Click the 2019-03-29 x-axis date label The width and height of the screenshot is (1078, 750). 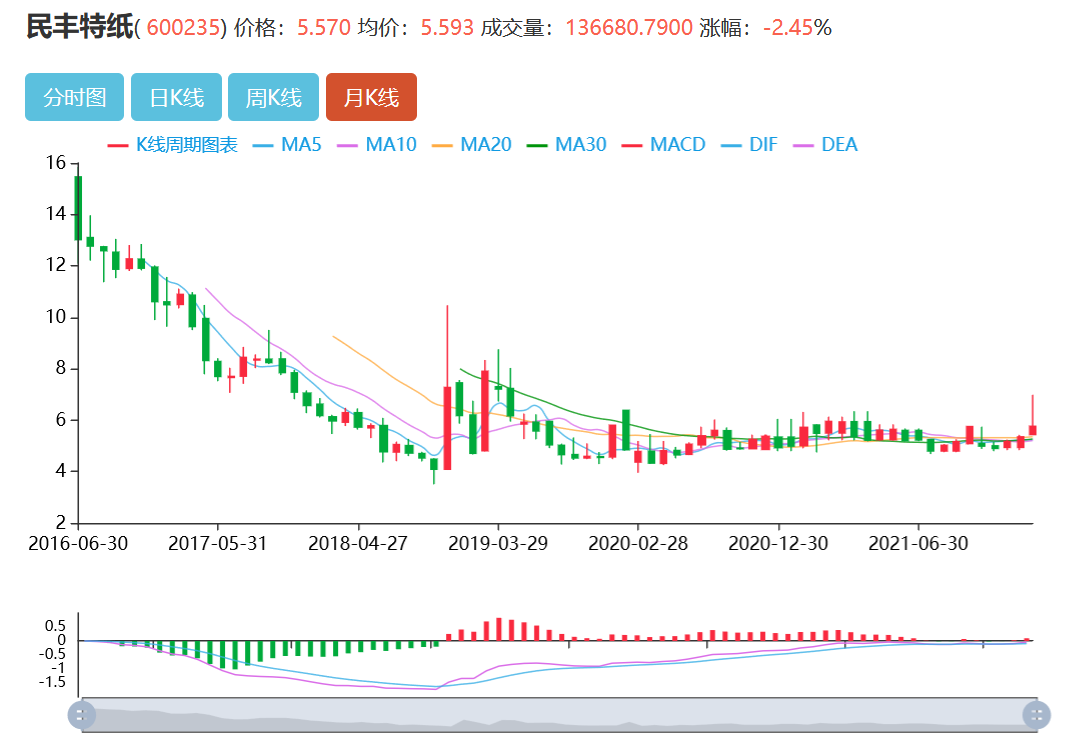pyautogui.click(x=498, y=543)
